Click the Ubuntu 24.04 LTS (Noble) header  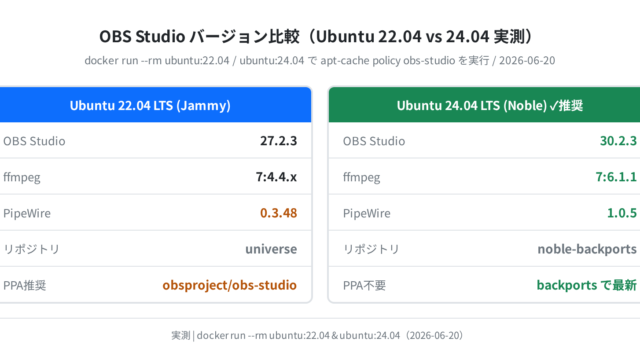[x=484, y=105]
